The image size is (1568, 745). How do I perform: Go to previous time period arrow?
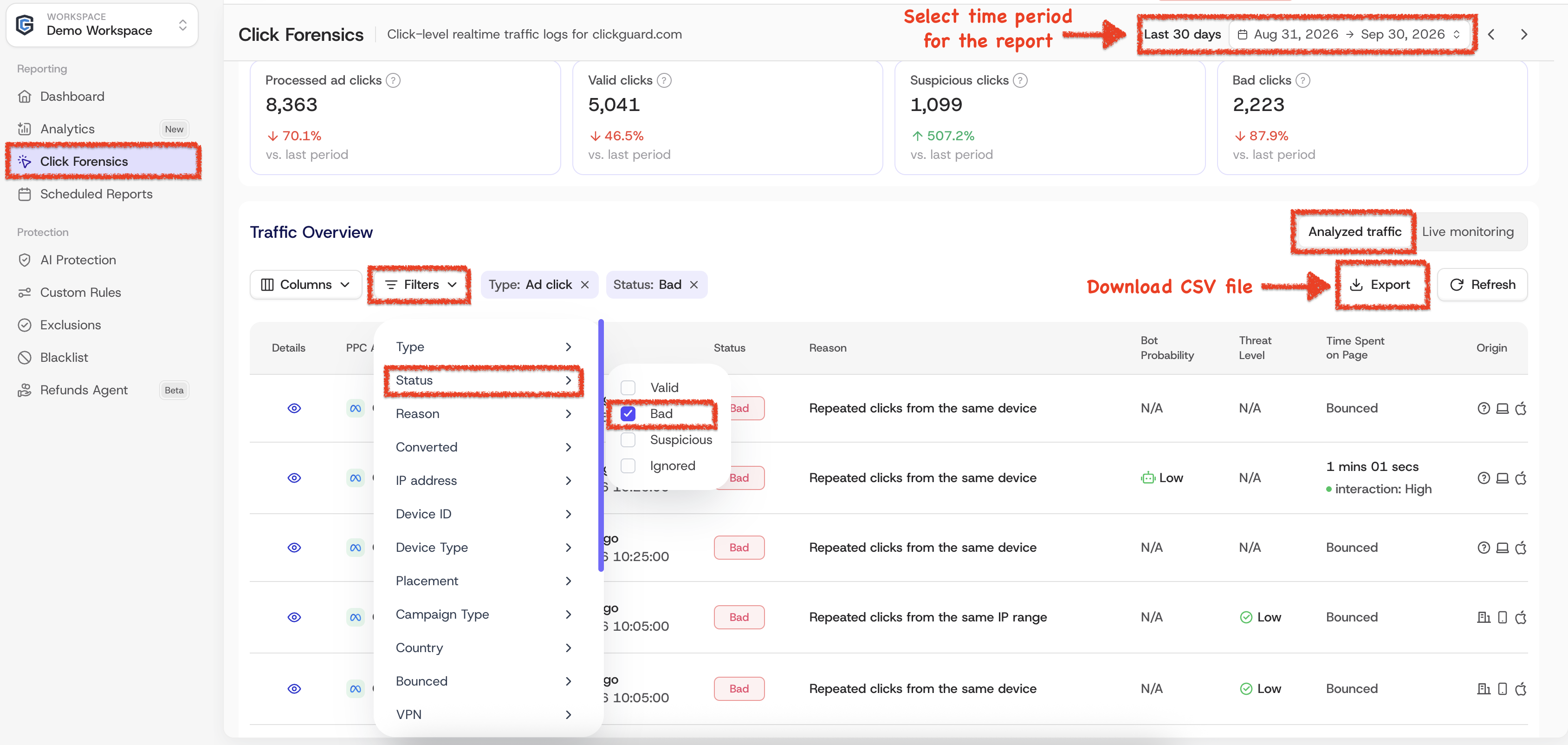point(1491,34)
